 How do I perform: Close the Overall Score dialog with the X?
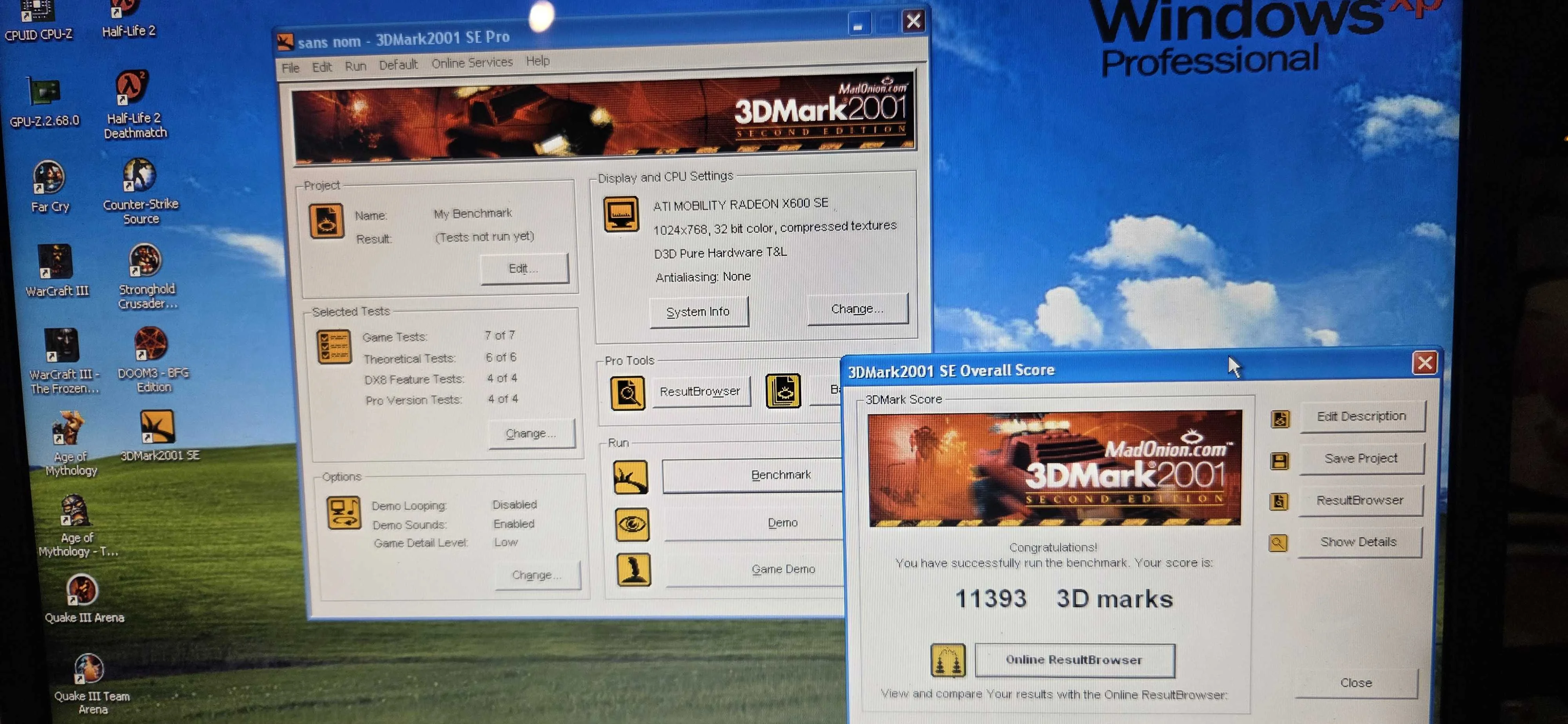tap(1425, 363)
